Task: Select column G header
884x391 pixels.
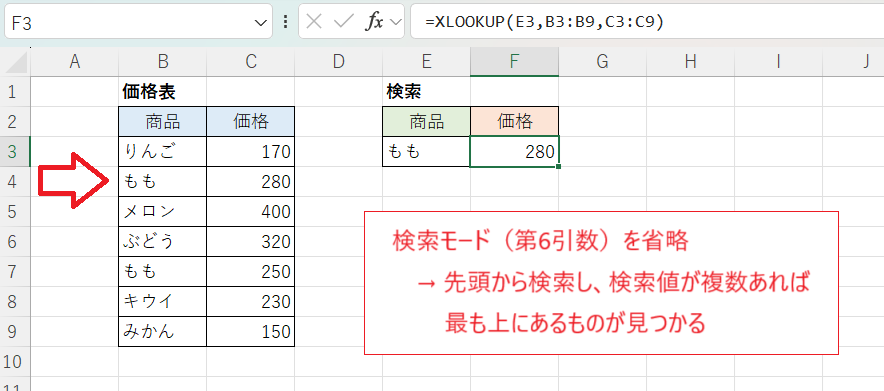Action: click(x=603, y=62)
